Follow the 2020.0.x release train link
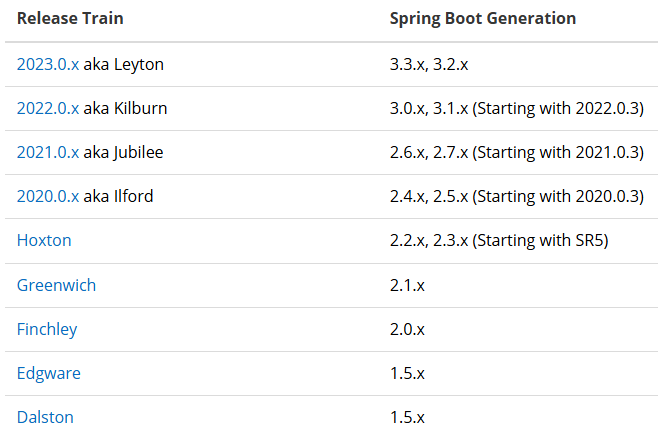 (x=47, y=197)
